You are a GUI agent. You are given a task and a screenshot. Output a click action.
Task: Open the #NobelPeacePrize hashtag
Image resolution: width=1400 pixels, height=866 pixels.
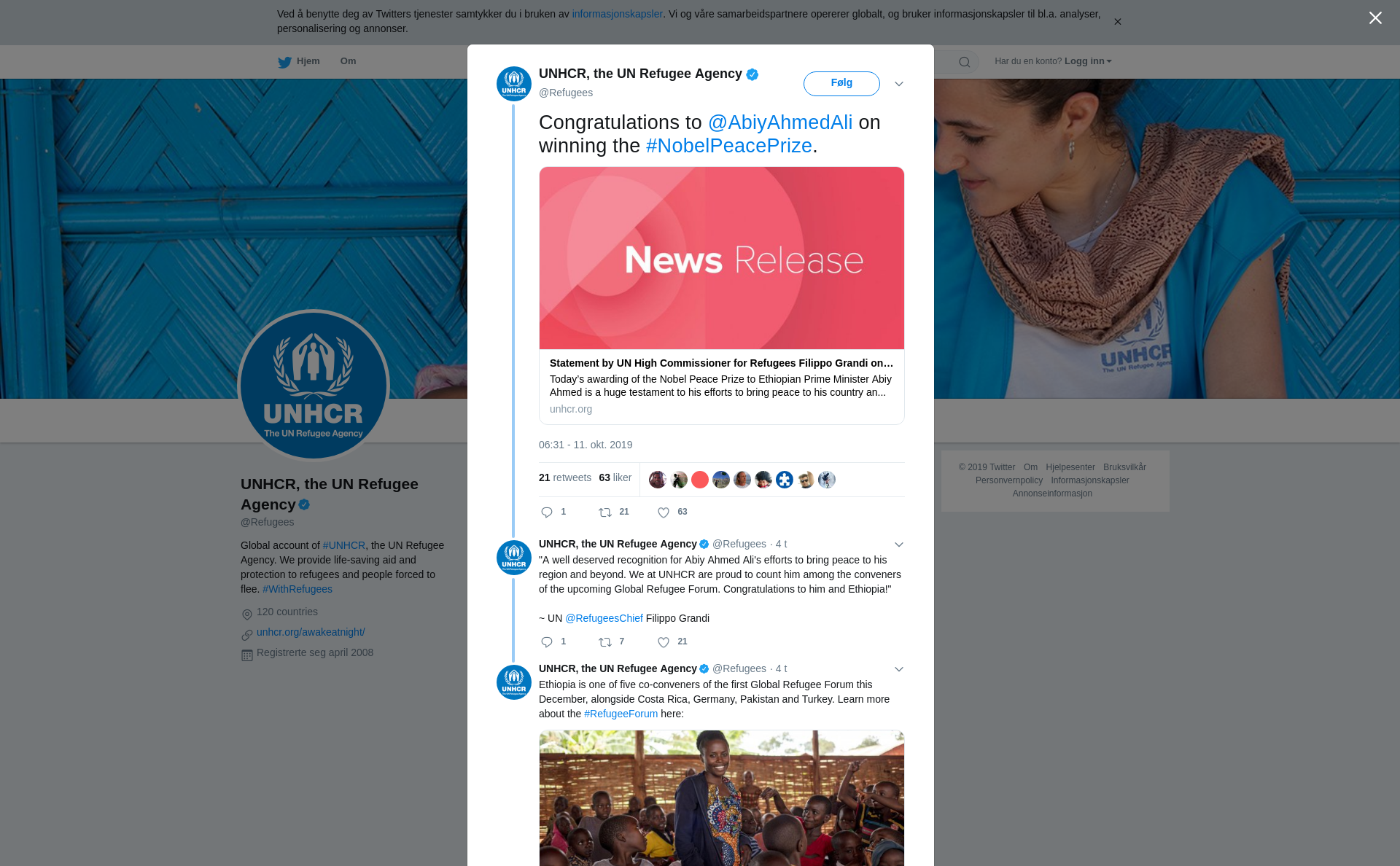729,146
